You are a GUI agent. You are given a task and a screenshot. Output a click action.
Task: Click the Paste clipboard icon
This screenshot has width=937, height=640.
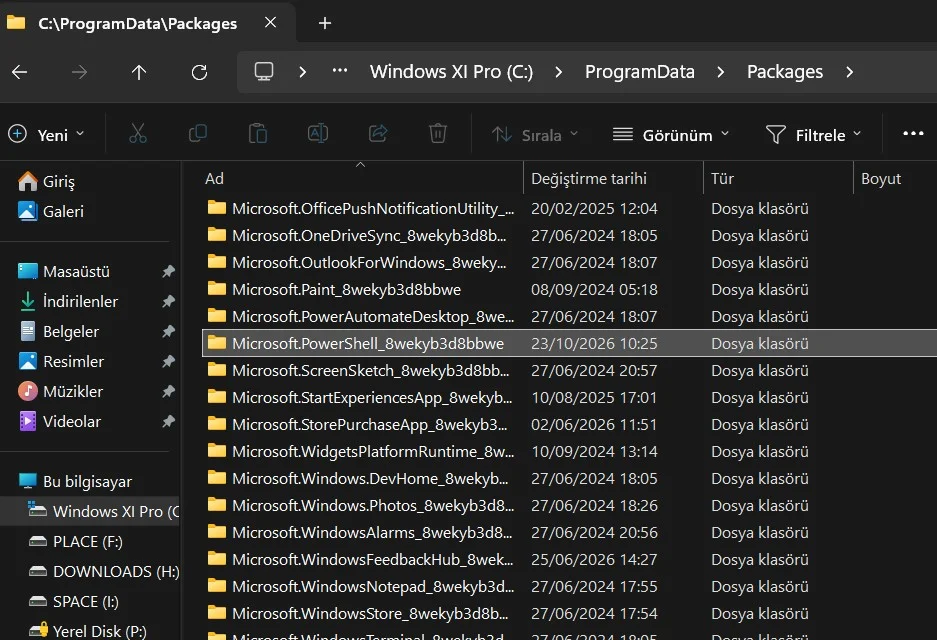coord(258,134)
